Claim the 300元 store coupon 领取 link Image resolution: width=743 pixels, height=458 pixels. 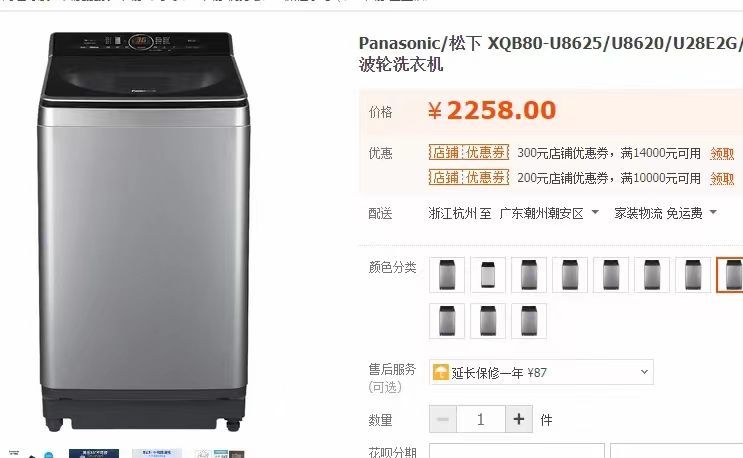click(722, 153)
